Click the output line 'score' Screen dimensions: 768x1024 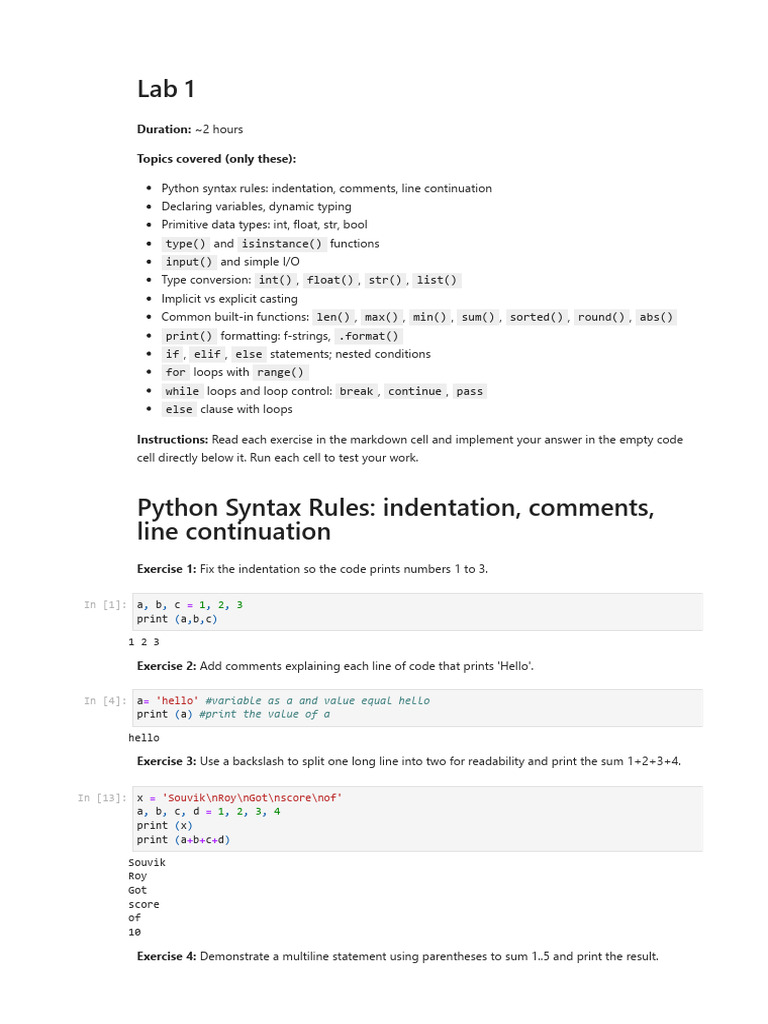144,904
